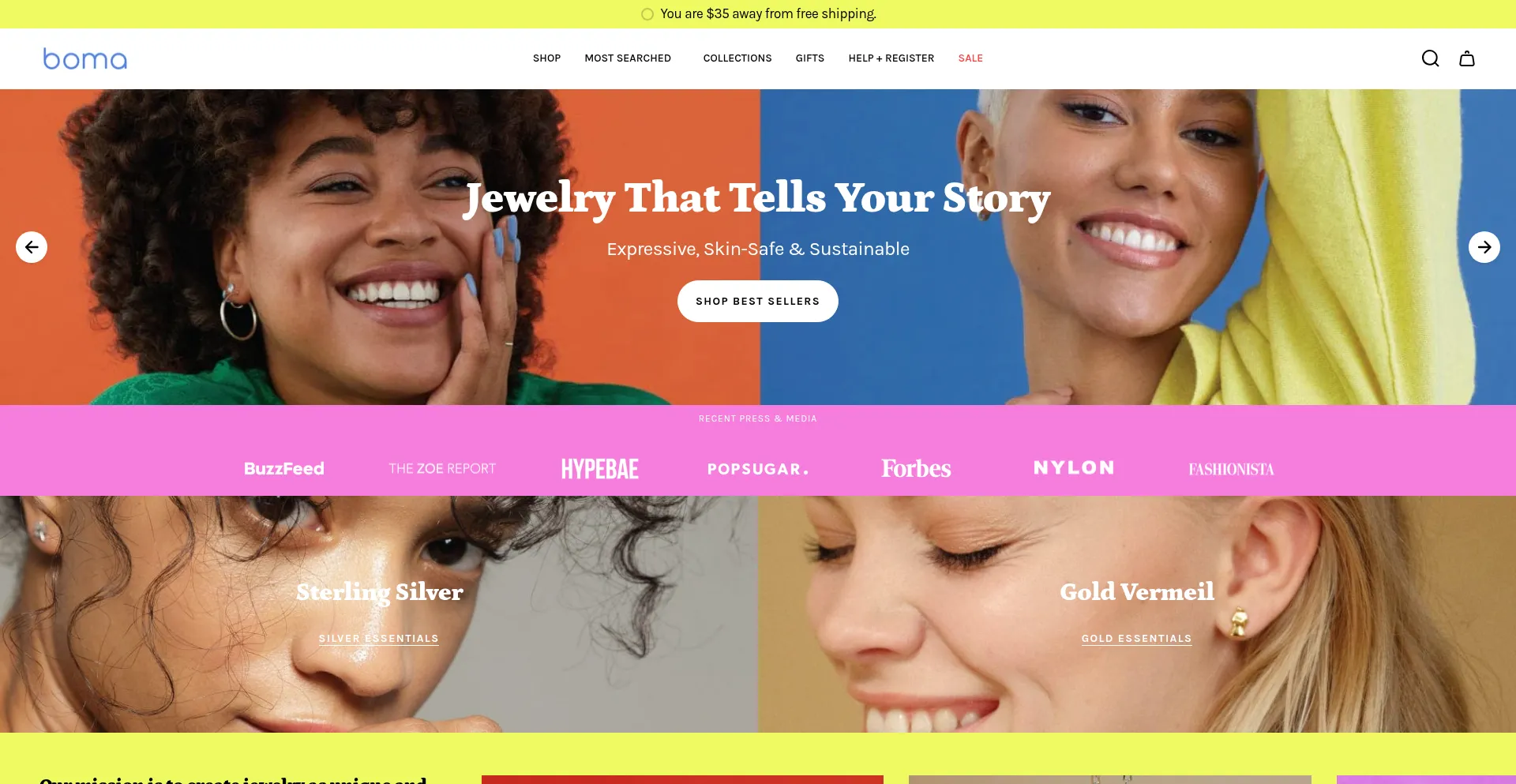Open the Gifts menu item
The height and width of the screenshot is (784, 1516).
coord(809,58)
